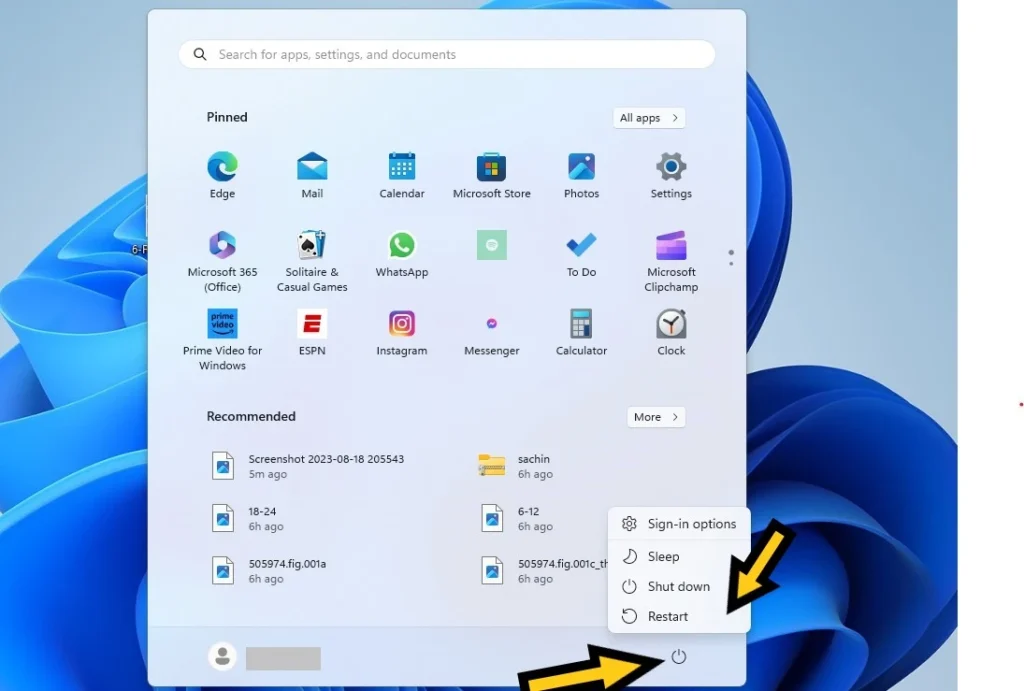1024x691 pixels.
Task: Open the Clock app
Action: (671, 332)
